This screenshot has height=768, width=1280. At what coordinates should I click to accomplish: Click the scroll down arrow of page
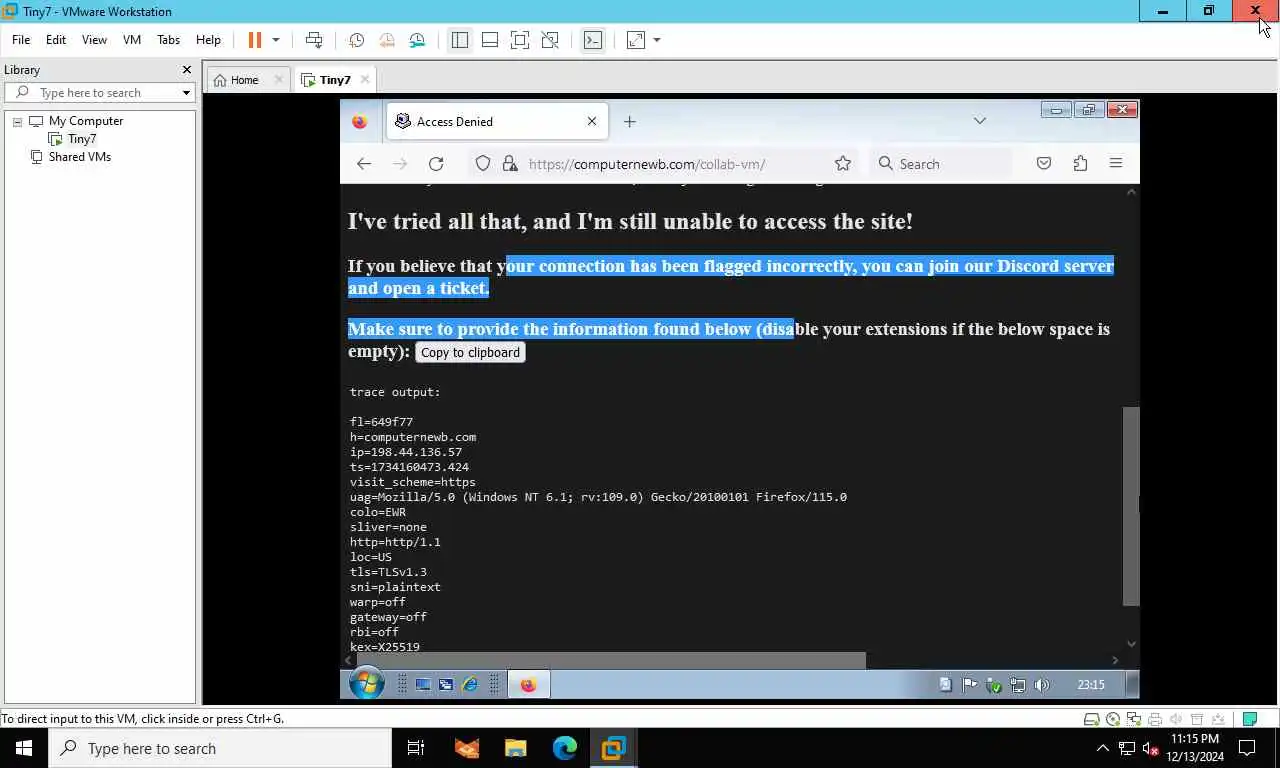[1131, 644]
